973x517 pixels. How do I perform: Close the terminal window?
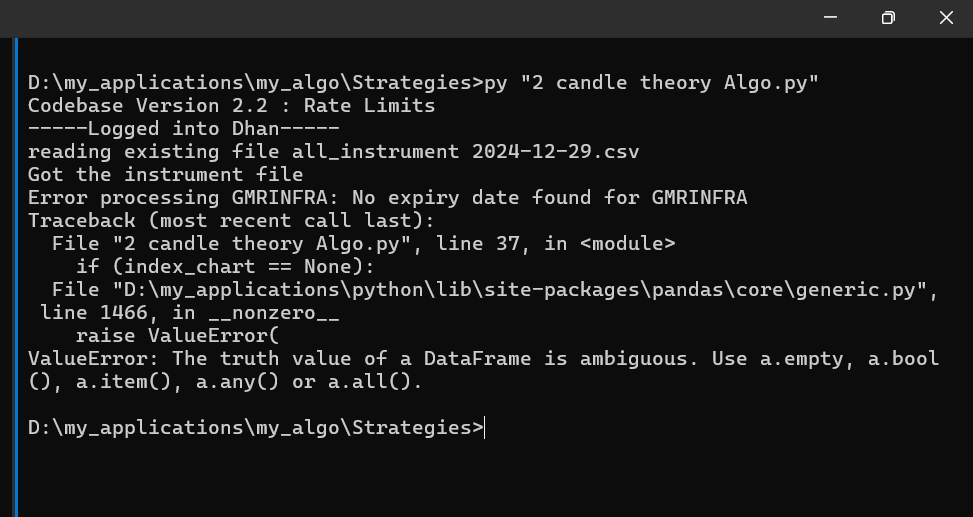tap(946, 18)
